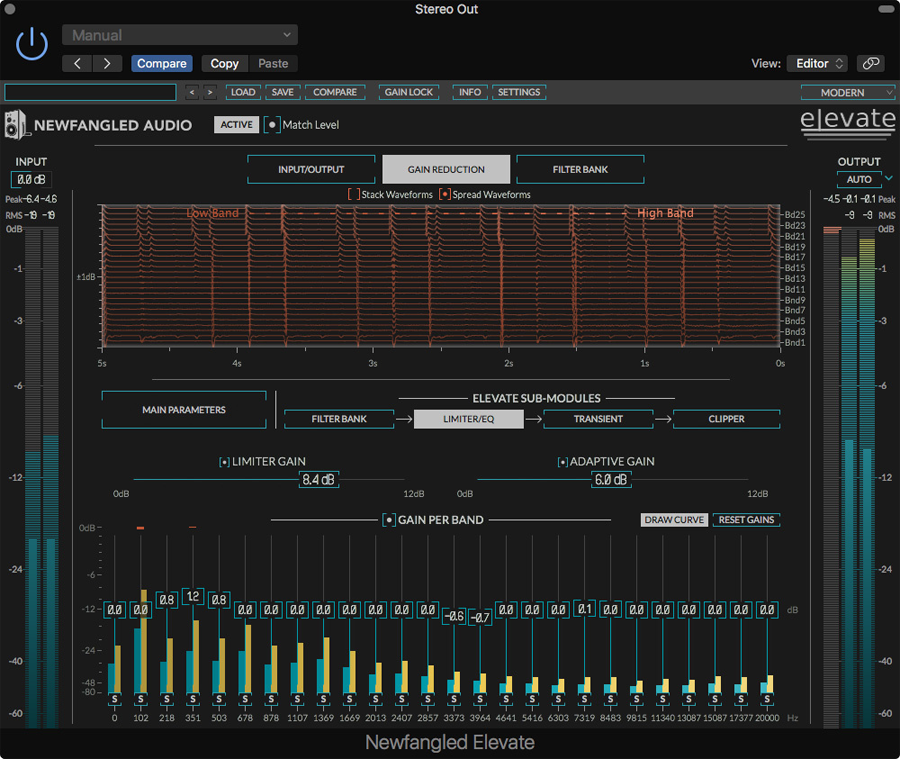Solo the 678 Hz band
The width and height of the screenshot is (900, 759).
point(245,699)
